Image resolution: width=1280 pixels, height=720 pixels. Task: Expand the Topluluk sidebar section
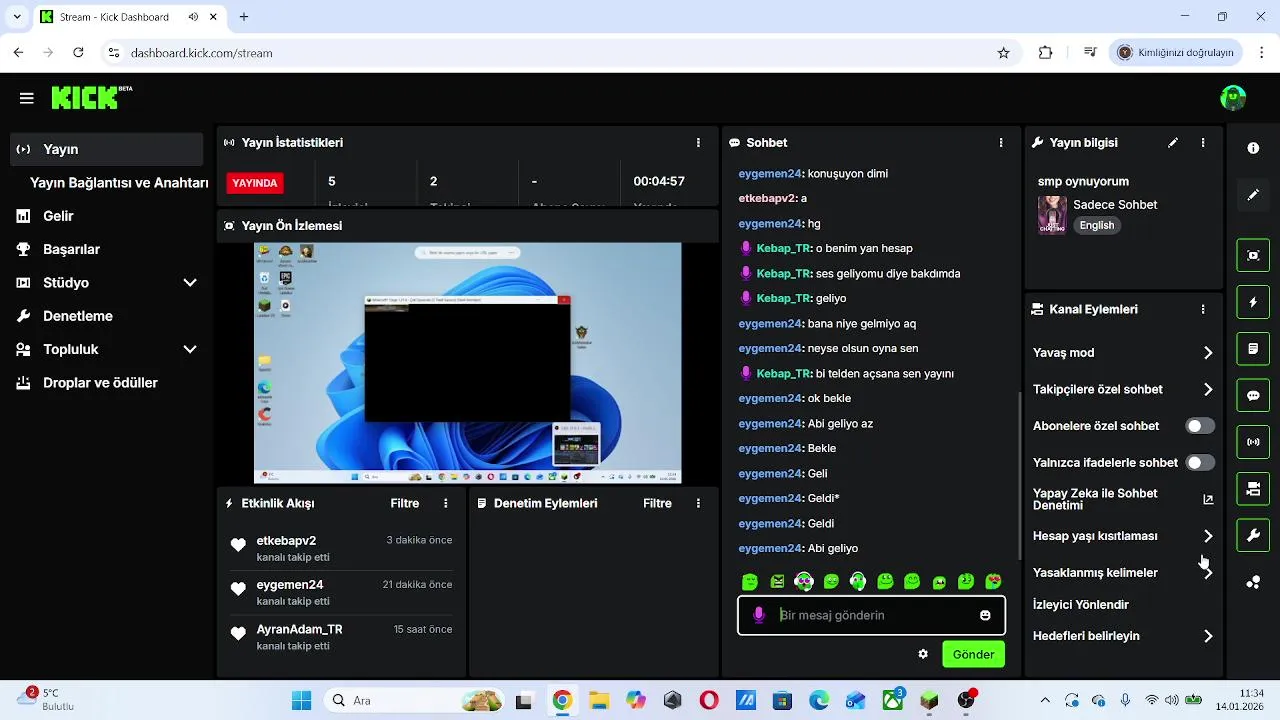coord(190,350)
